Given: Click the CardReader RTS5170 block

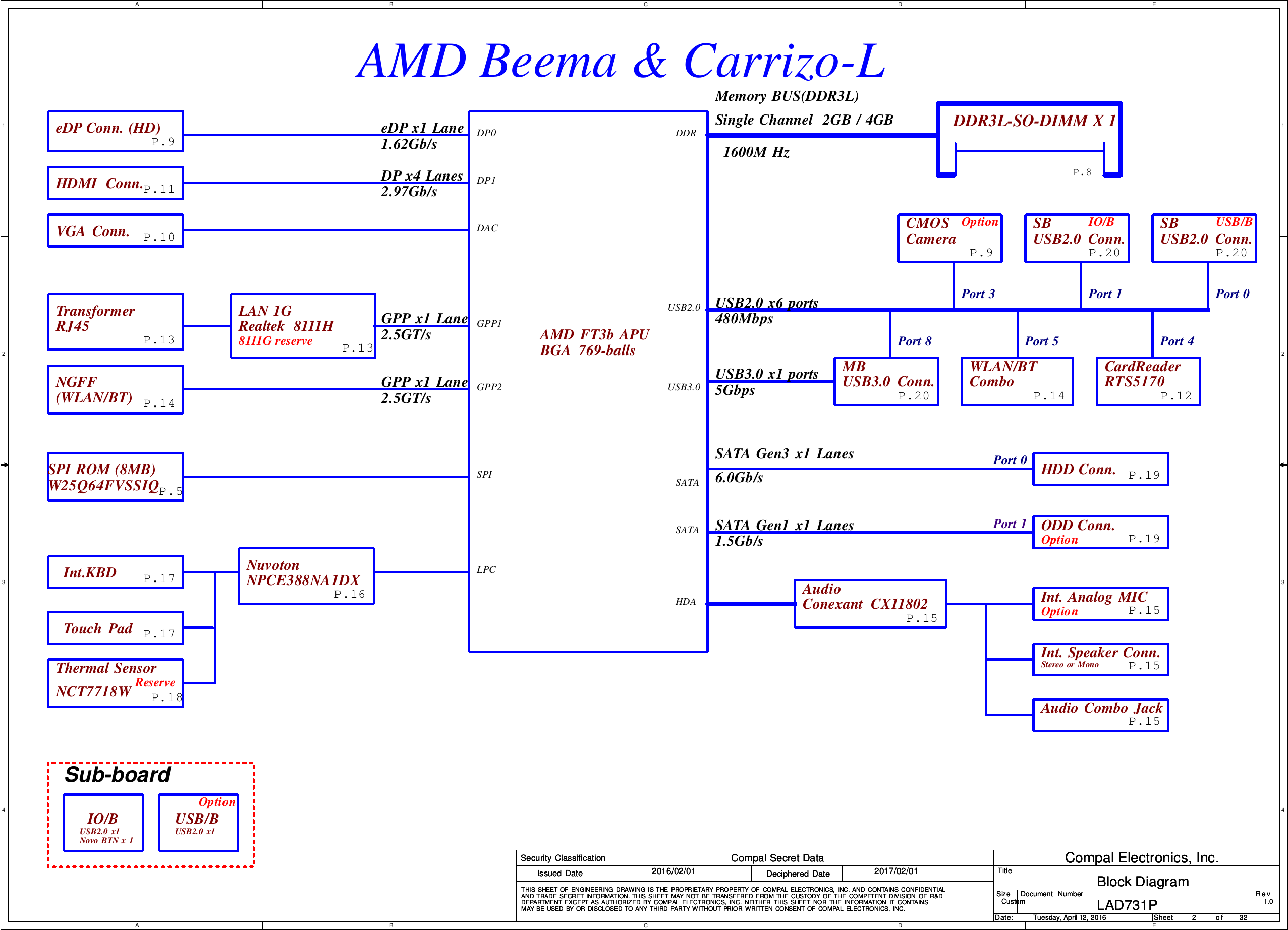Looking at the screenshot, I should [1148, 382].
